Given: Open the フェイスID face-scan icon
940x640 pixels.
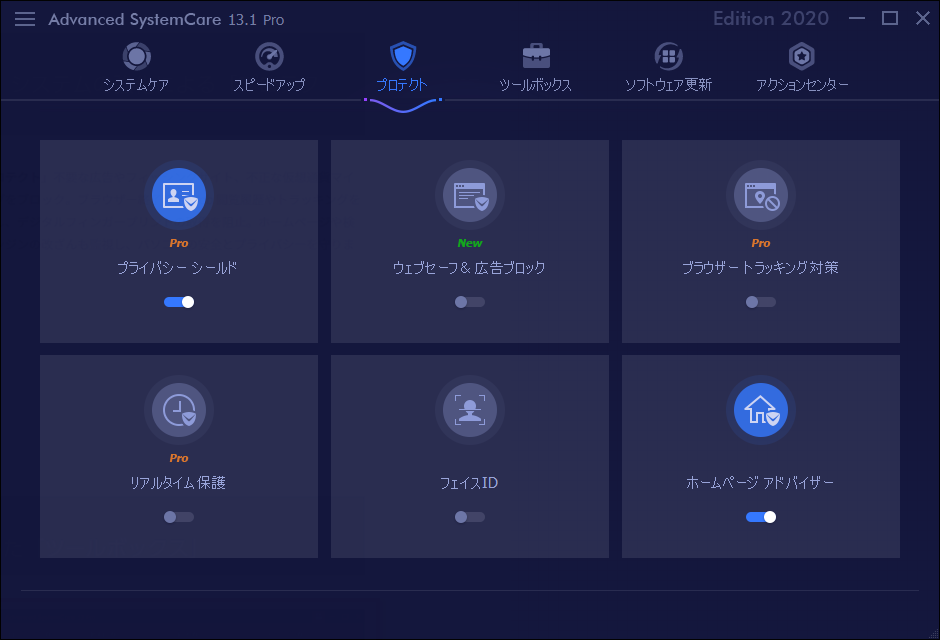Looking at the screenshot, I should pos(470,410).
